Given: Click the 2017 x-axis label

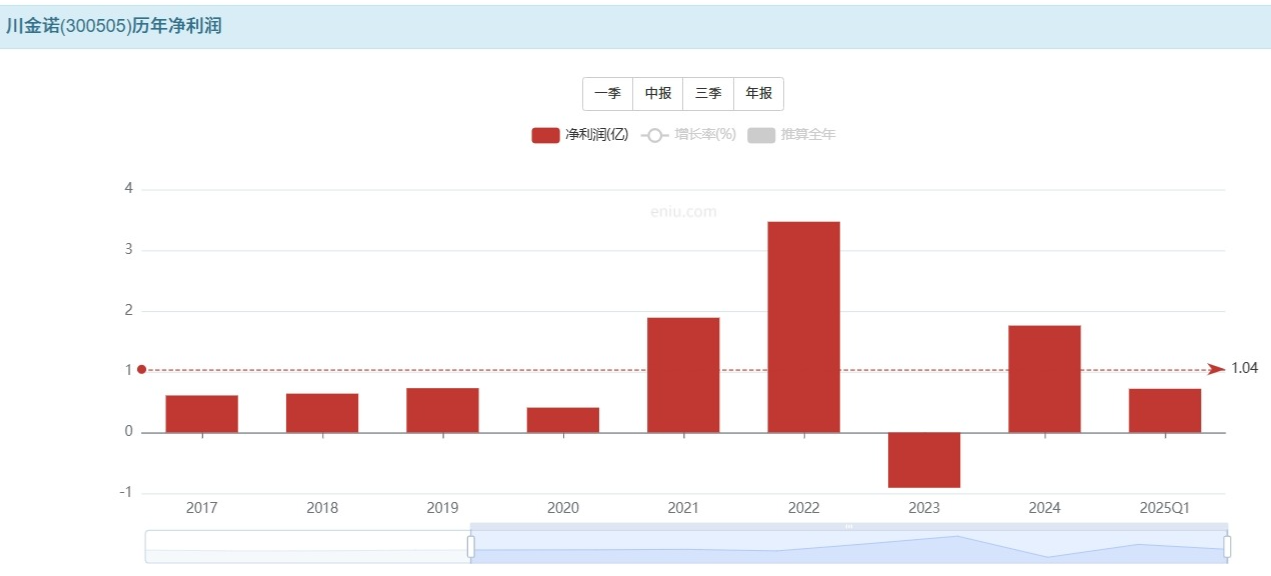Looking at the screenshot, I should tap(202, 508).
